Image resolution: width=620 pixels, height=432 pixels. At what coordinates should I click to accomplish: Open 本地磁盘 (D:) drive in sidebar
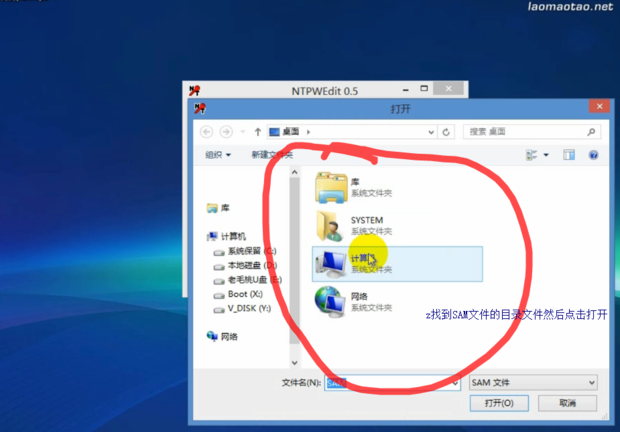245,266
